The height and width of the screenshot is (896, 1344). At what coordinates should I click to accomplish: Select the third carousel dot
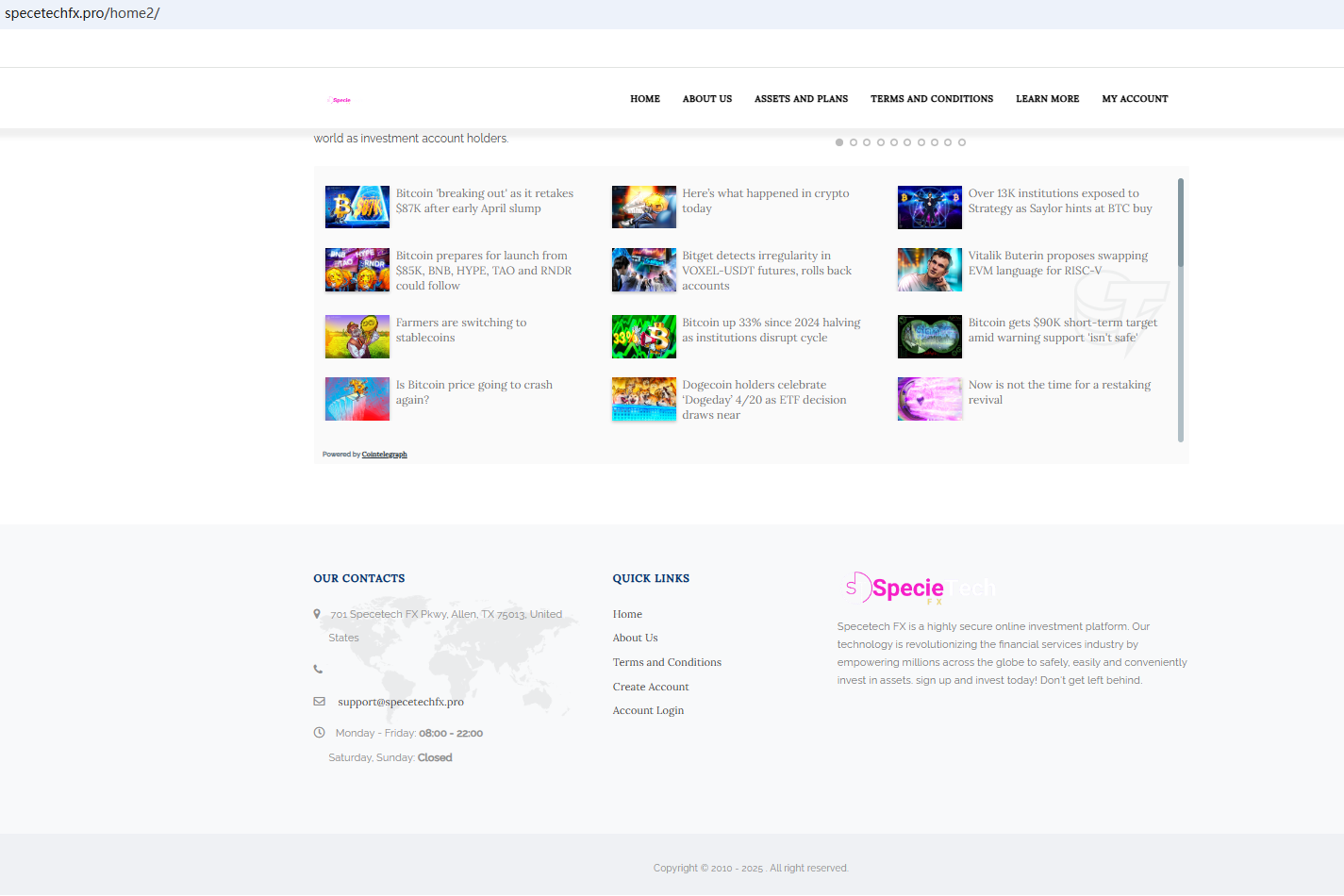click(x=867, y=142)
